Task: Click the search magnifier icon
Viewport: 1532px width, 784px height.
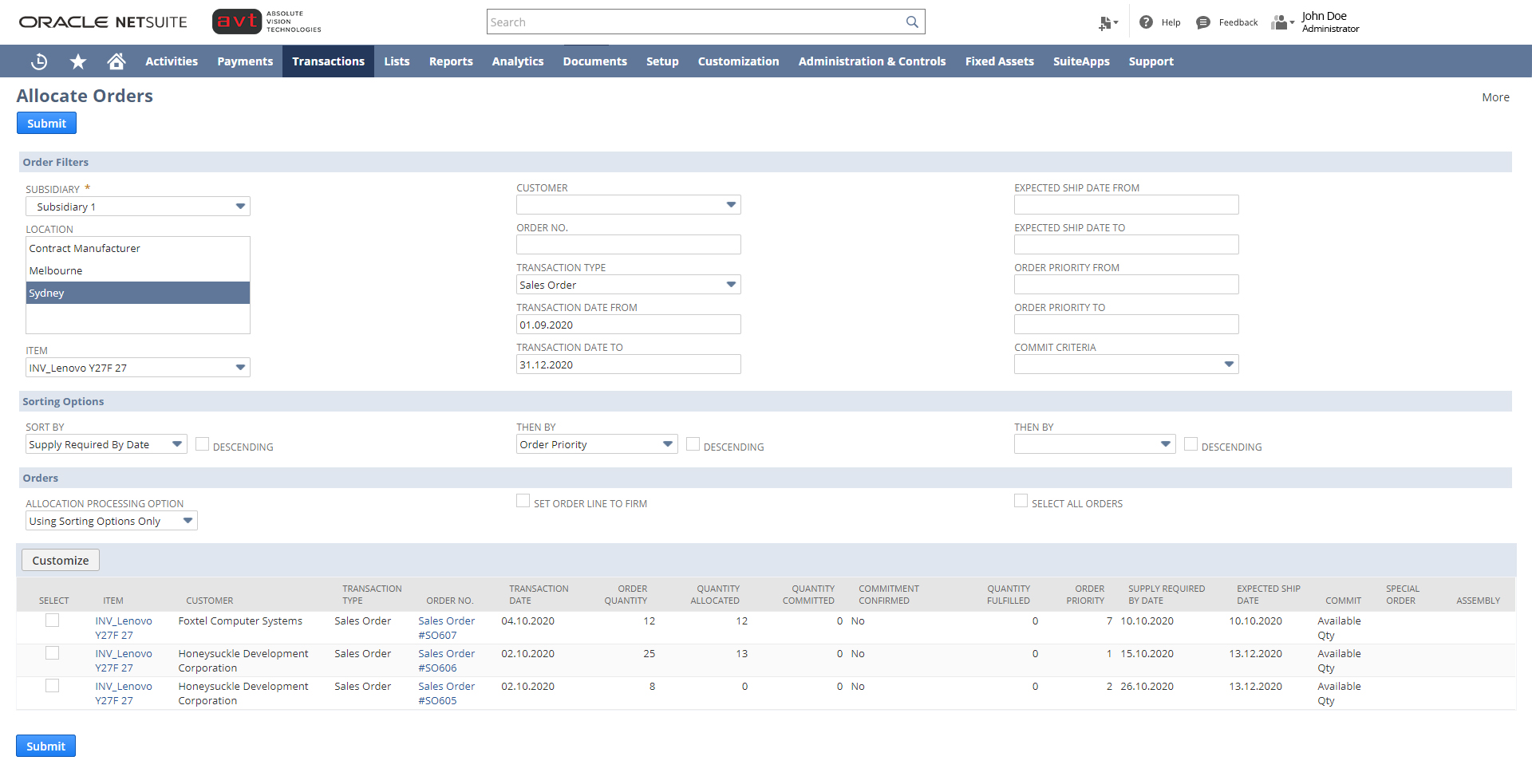Action: (x=911, y=22)
